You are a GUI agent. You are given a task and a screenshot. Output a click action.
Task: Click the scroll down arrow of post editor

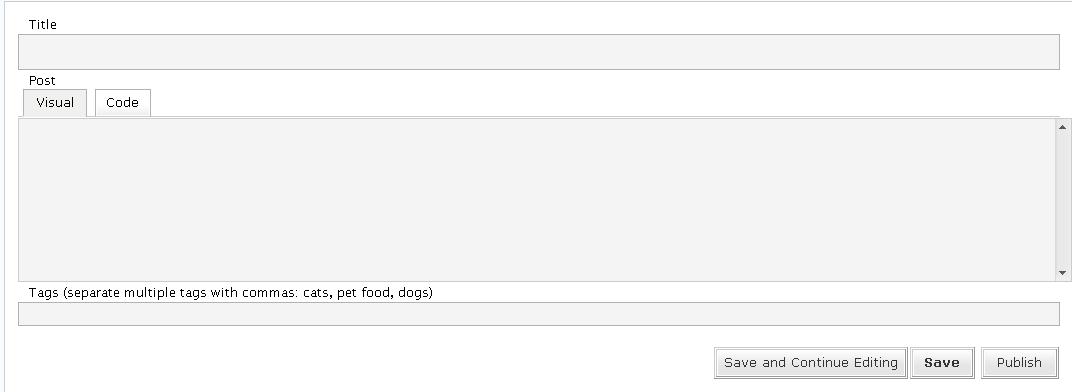point(1062,272)
